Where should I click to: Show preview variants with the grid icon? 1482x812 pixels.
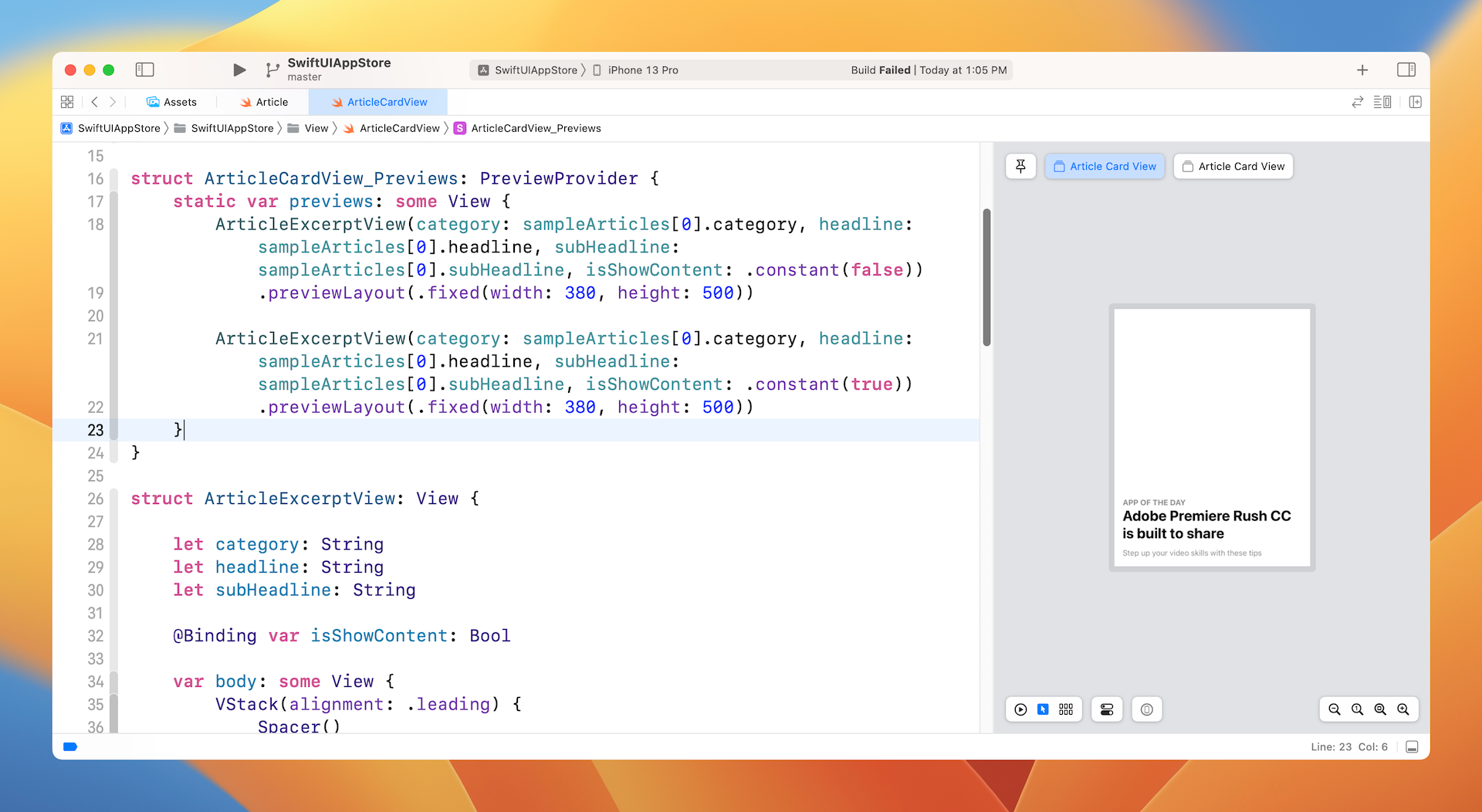(1066, 709)
